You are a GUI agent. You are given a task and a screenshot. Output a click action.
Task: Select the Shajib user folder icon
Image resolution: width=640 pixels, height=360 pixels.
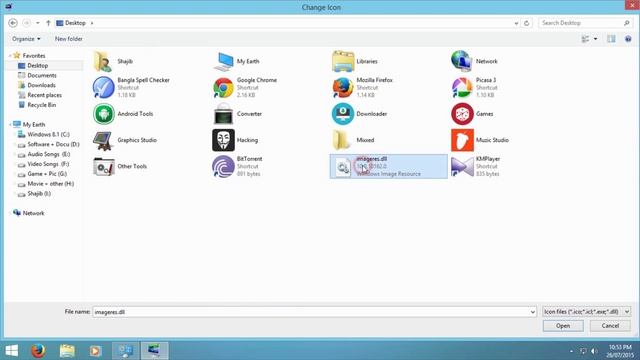click(x=103, y=61)
